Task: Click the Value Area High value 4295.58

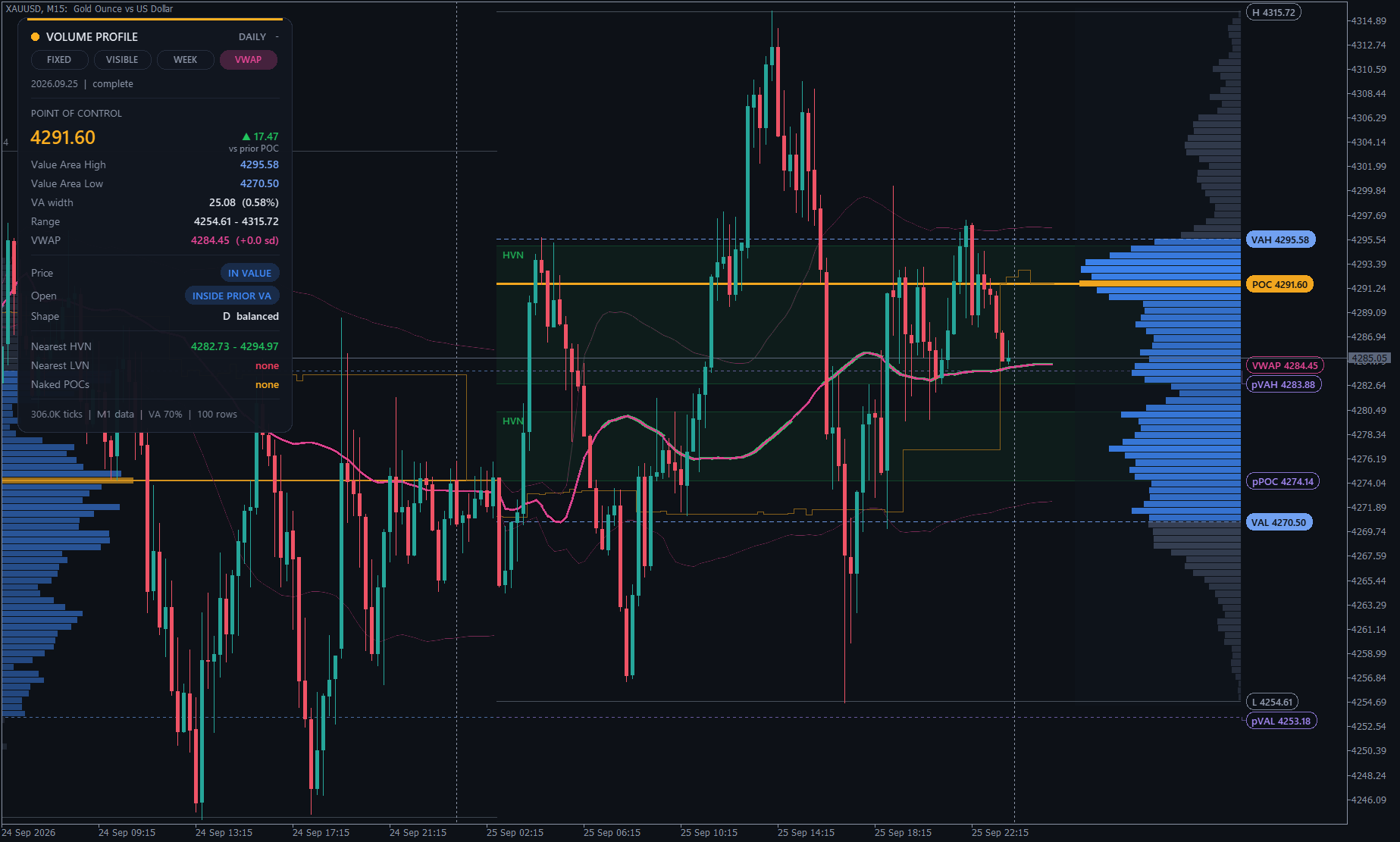Action: pos(259,164)
